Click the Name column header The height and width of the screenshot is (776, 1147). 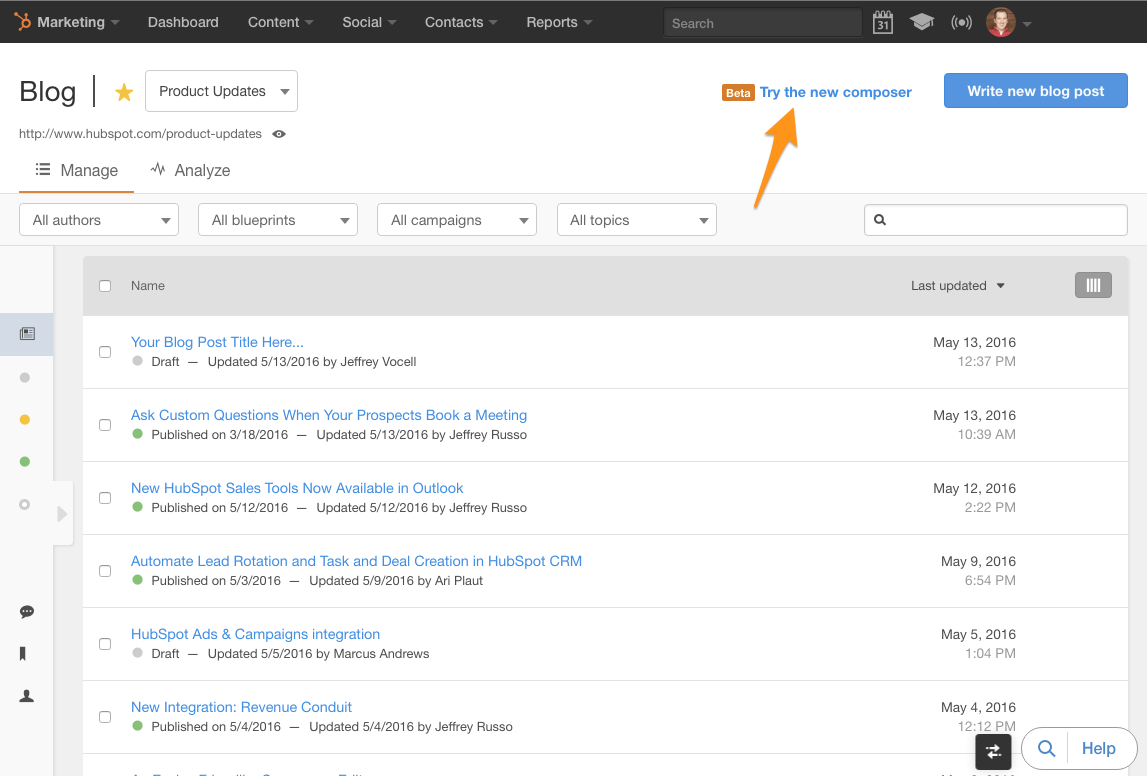tap(148, 286)
